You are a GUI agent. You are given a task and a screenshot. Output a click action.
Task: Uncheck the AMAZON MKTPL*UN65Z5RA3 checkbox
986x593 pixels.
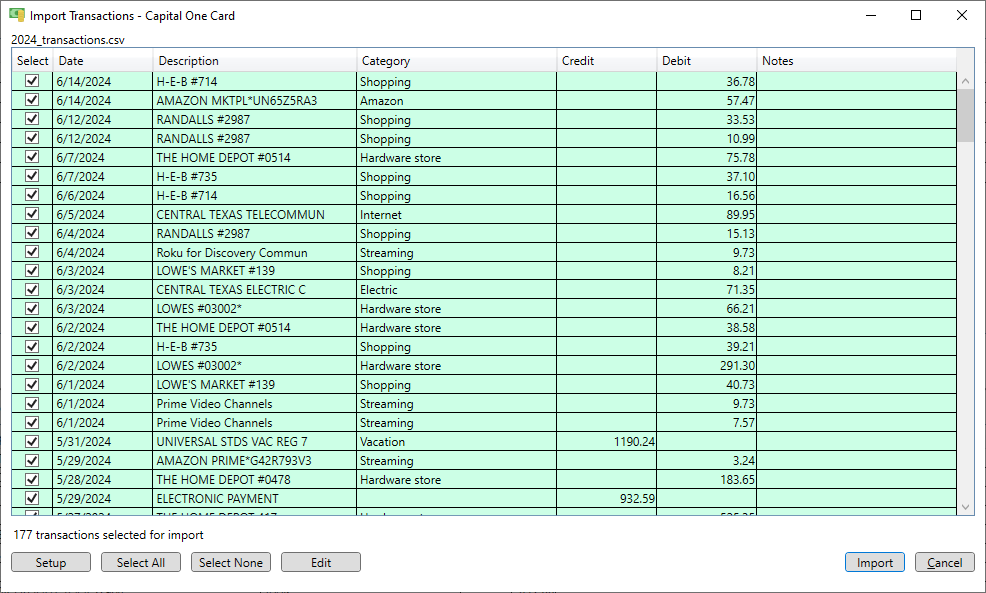[x=32, y=100]
